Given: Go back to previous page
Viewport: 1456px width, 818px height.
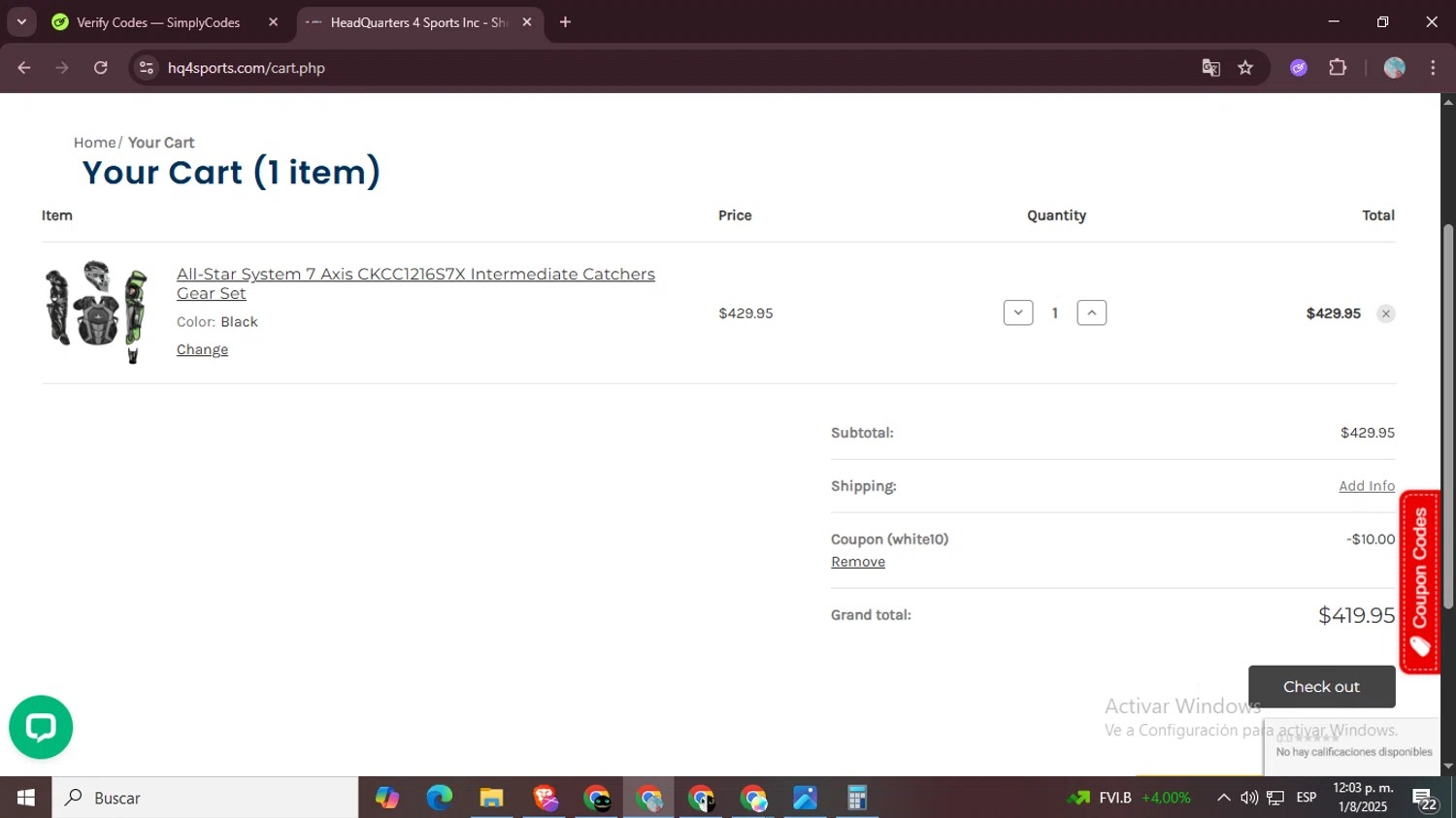Looking at the screenshot, I should [x=24, y=68].
